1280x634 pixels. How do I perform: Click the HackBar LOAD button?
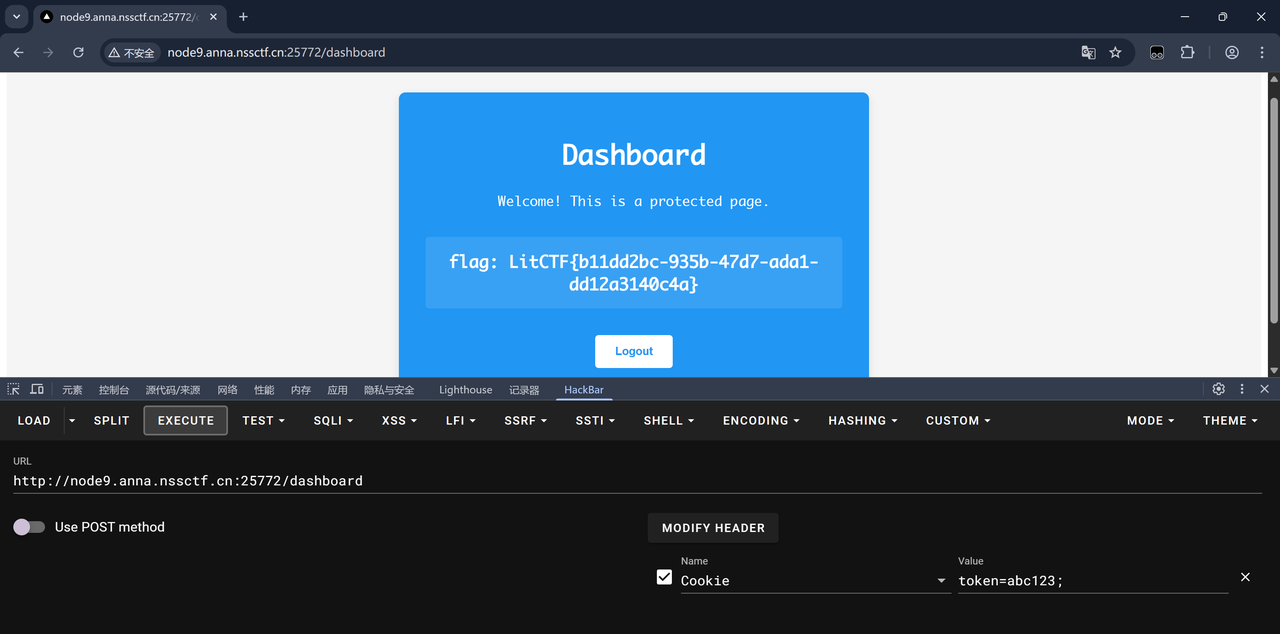[x=34, y=421]
